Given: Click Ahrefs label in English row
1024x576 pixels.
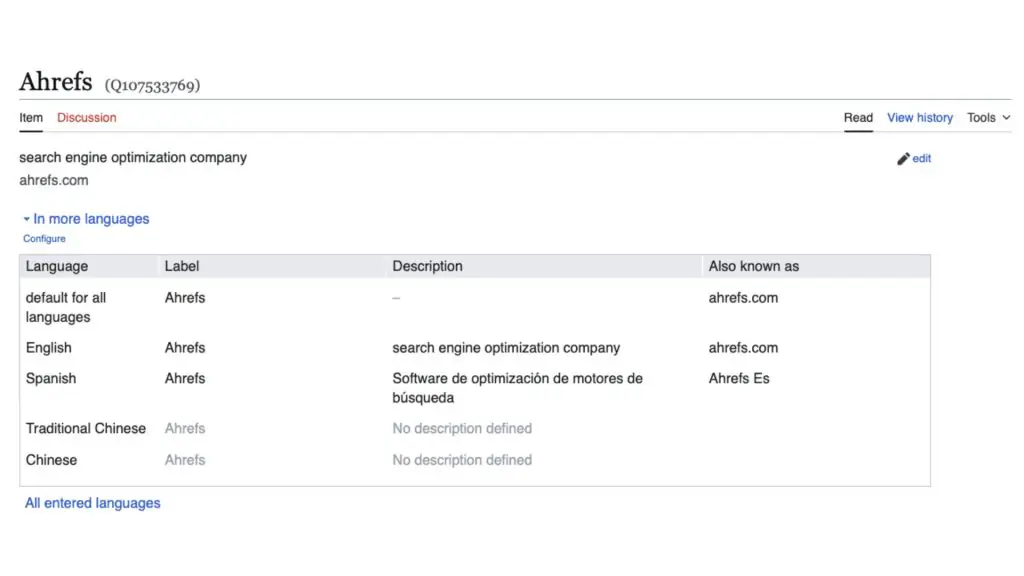Looking at the screenshot, I should pyautogui.click(x=185, y=347).
